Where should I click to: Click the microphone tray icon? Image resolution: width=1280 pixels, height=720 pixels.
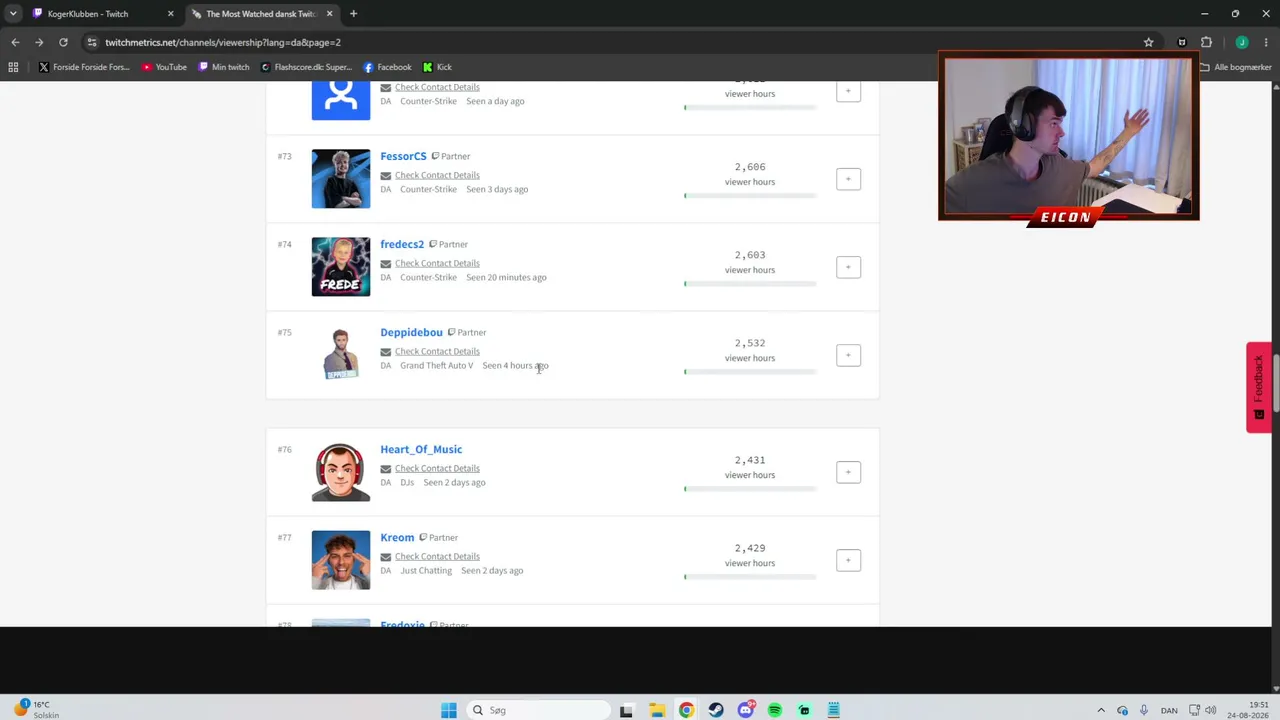(x=1144, y=710)
